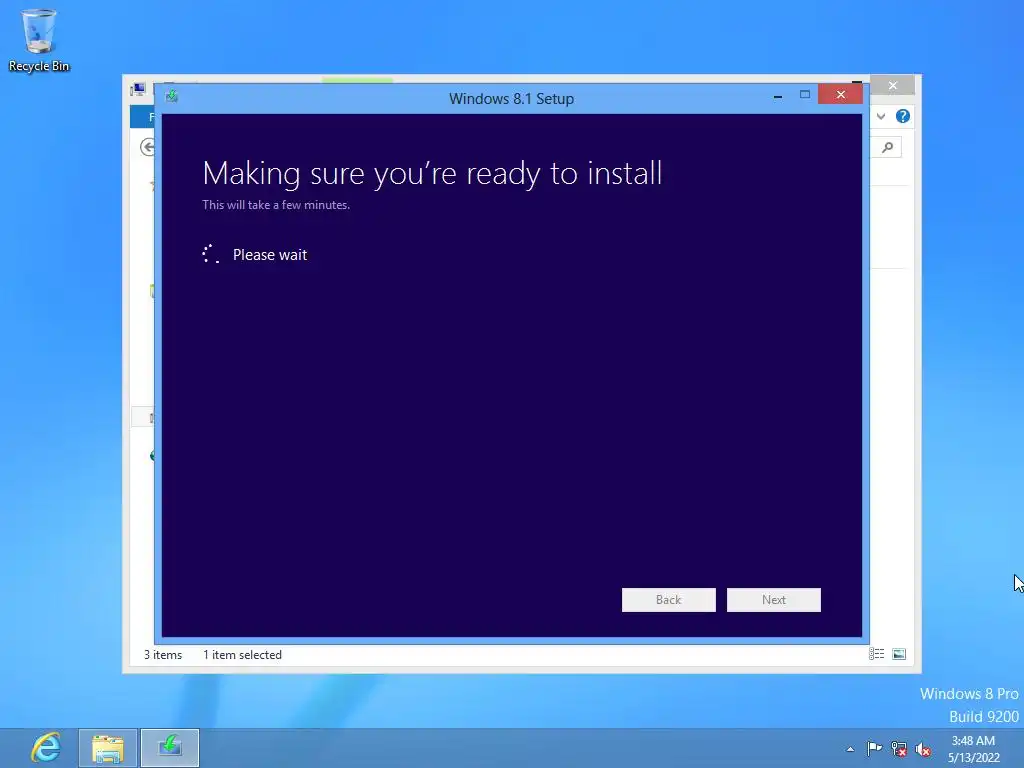Open File Explorer help question-mark icon
This screenshot has height=768, width=1024.
[903, 116]
